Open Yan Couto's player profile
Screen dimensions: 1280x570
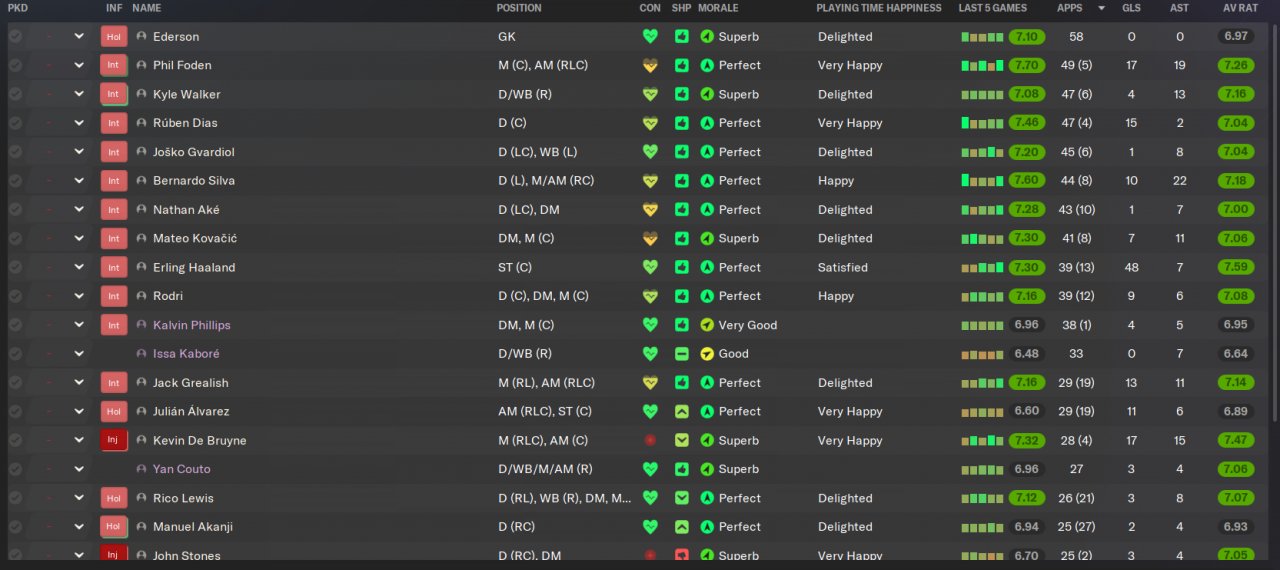tap(181, 470)
